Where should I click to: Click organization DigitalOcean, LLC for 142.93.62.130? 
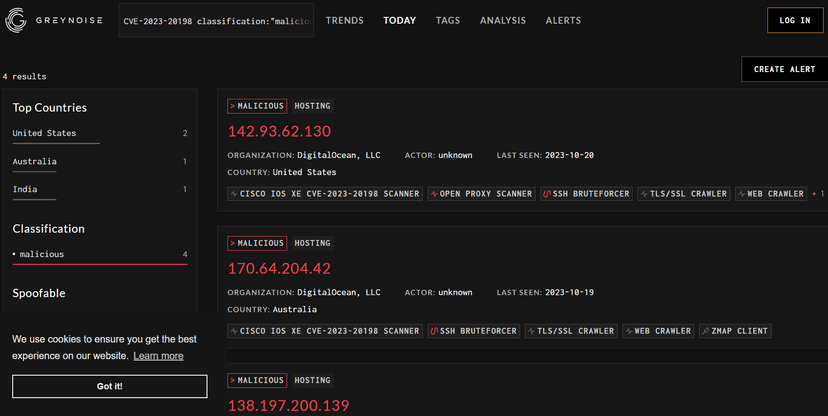(x=338, y=155)
